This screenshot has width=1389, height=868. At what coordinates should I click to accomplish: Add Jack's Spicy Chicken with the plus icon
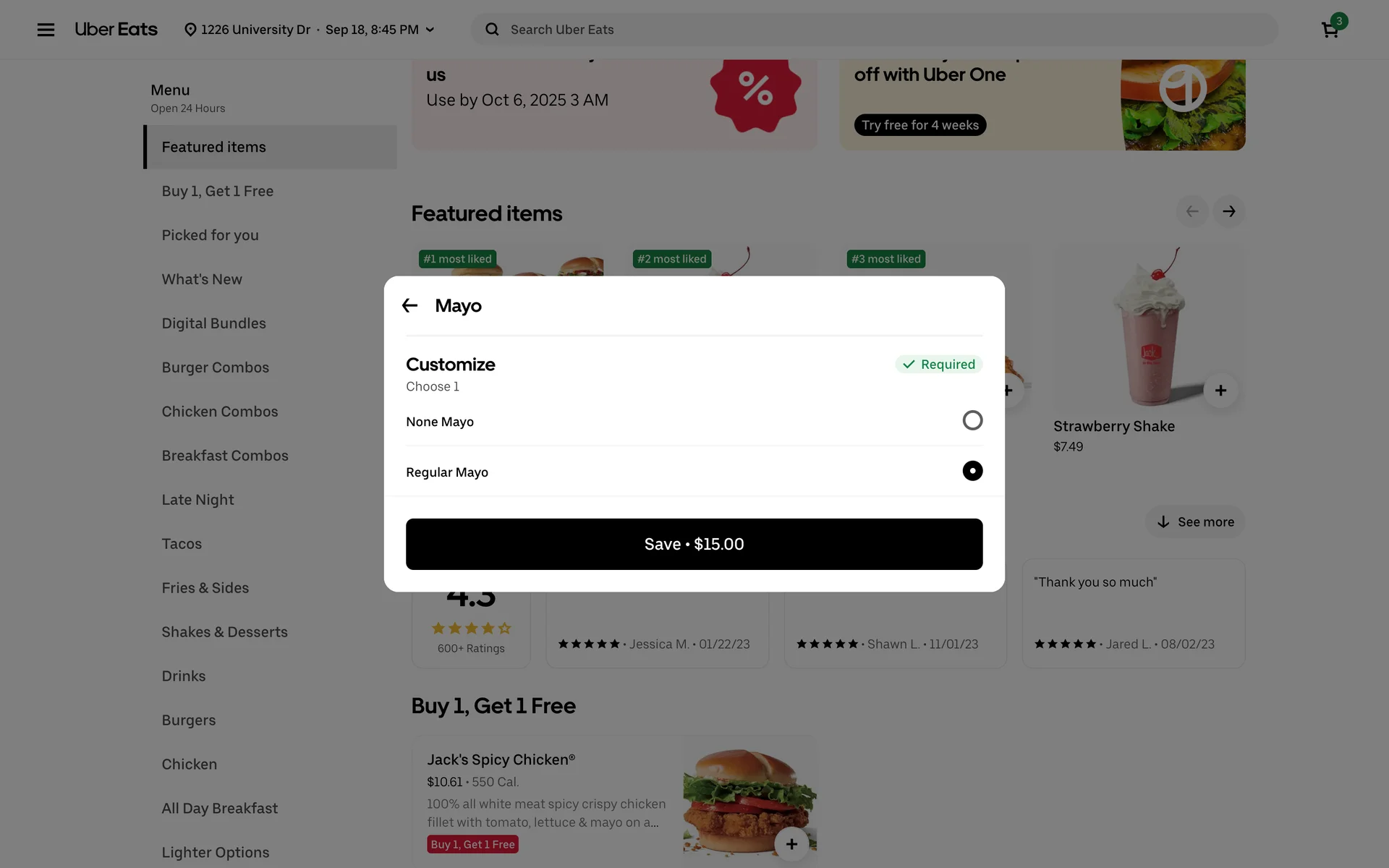(x=791, y=844)
